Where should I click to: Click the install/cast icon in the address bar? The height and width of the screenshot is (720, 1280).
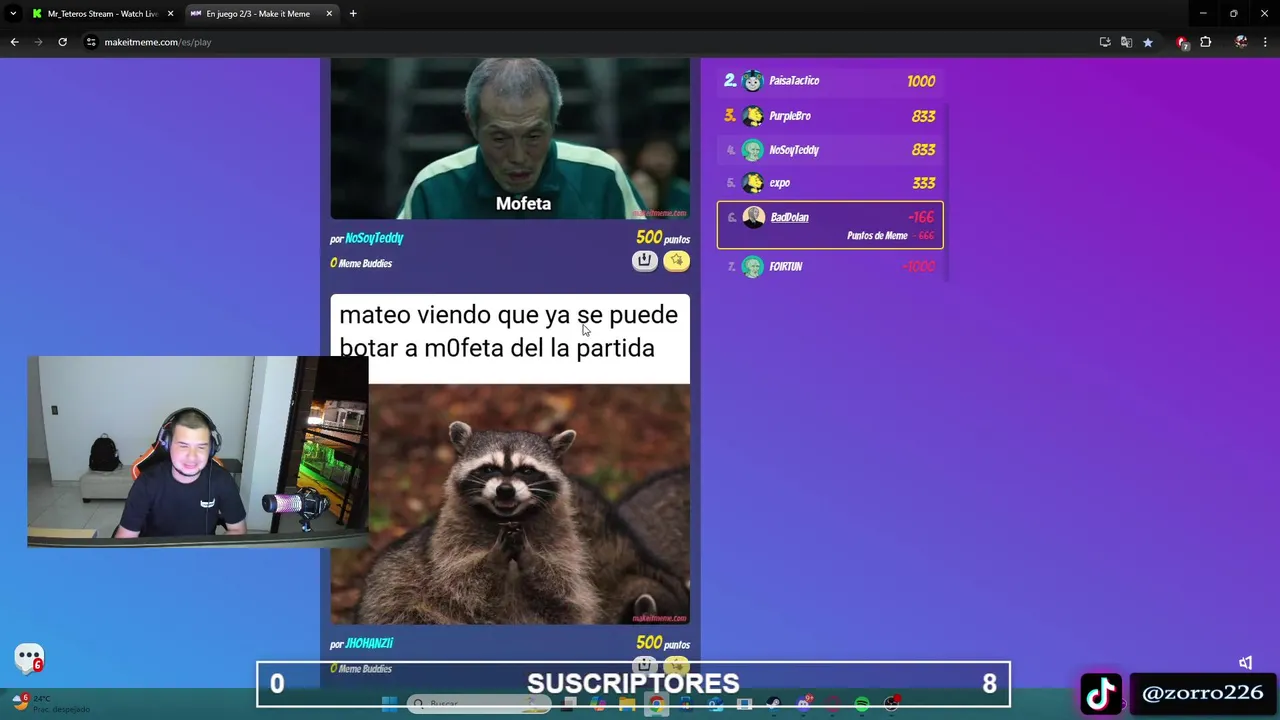(1105, 42)
